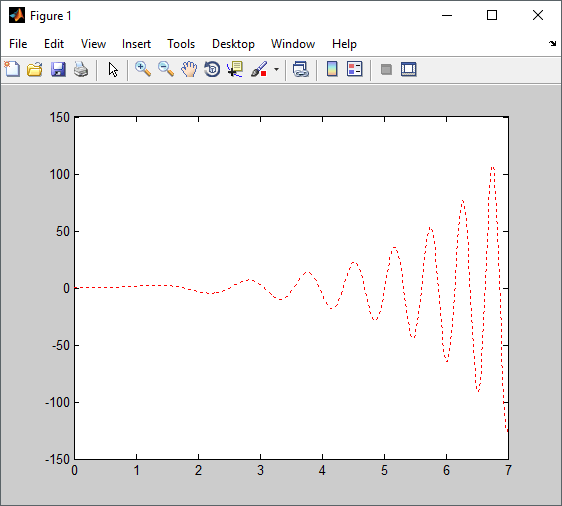This screenshot has height=506, width=562.
Task: Open the Tools menu
Action: pyautogui.click(x=181, y=44)
